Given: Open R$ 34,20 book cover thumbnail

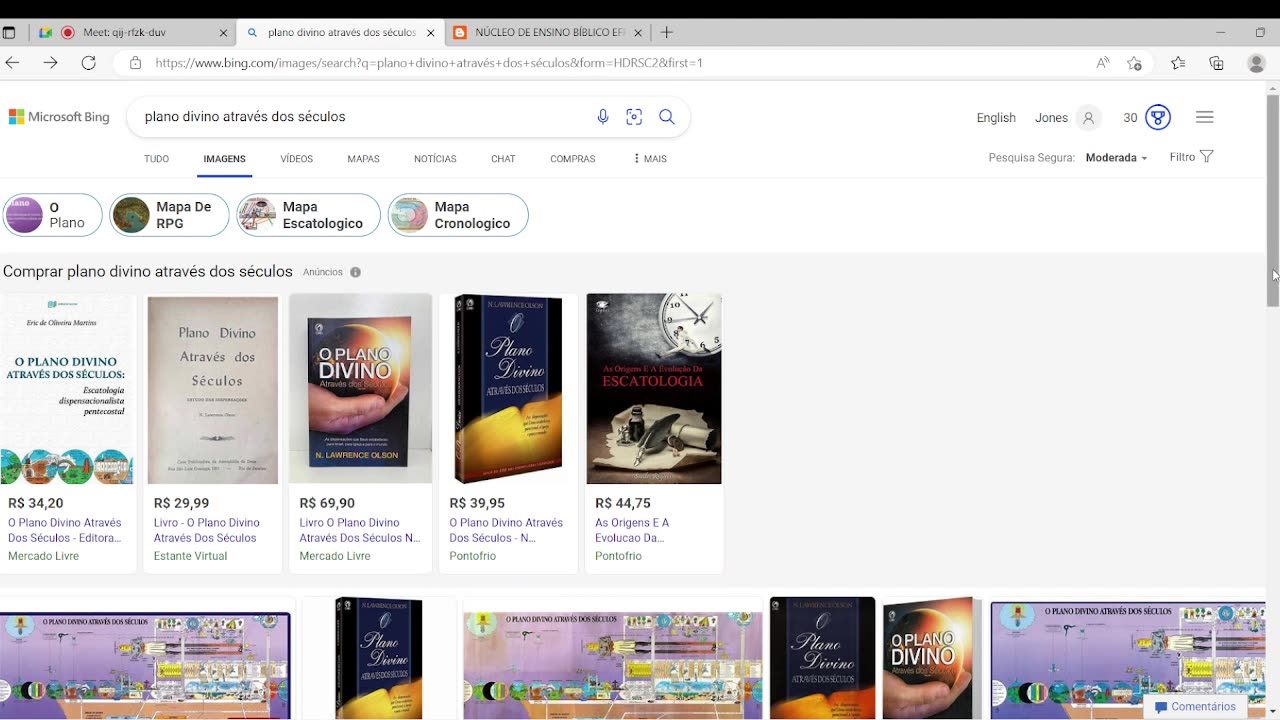Looking at the screenshot, I should (67, 389).
